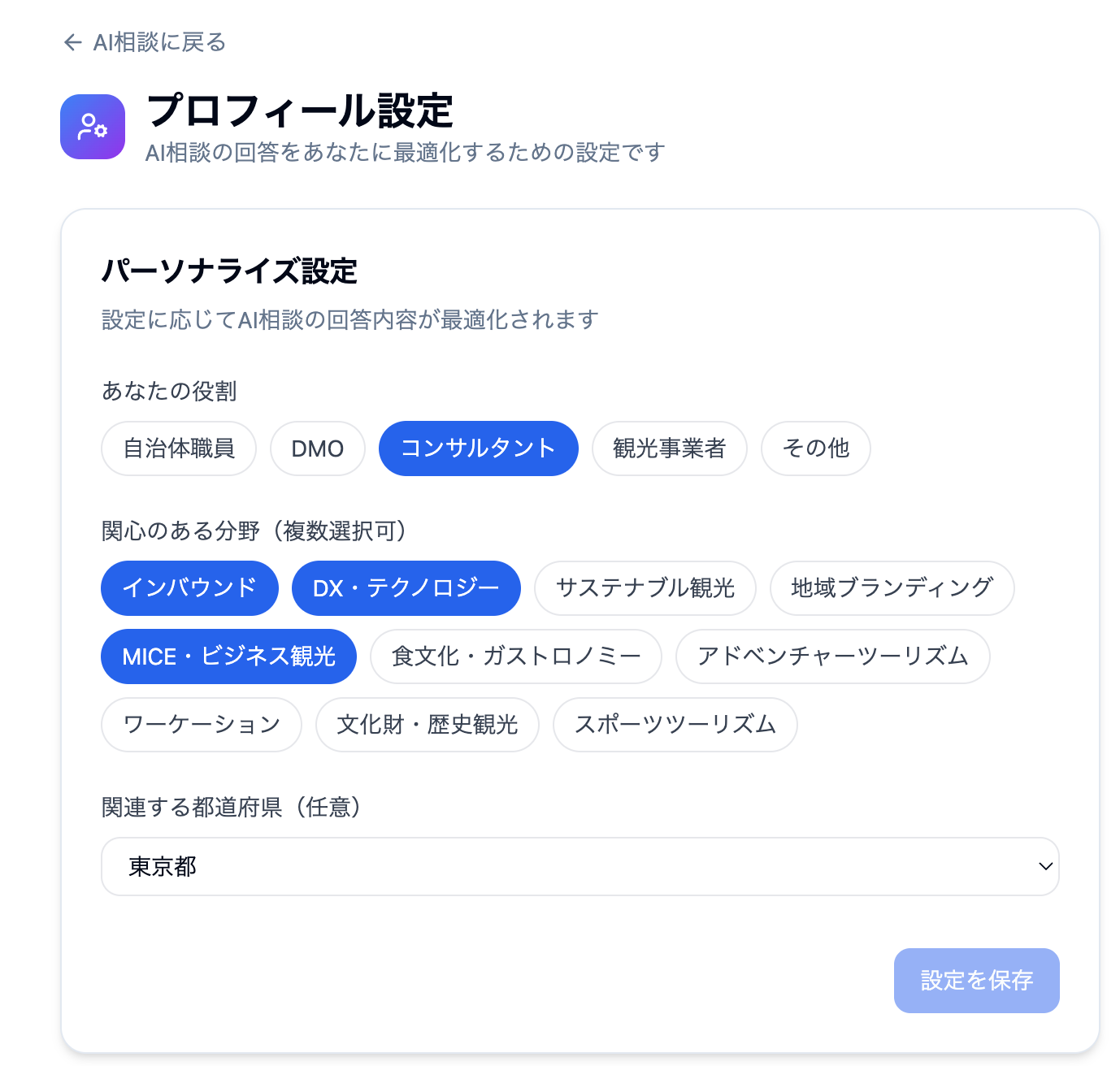This screenshot has height=1066, width=1120.
Task: Toggle the 地域ブランディング chip
Action: click(x=892, y=588)
